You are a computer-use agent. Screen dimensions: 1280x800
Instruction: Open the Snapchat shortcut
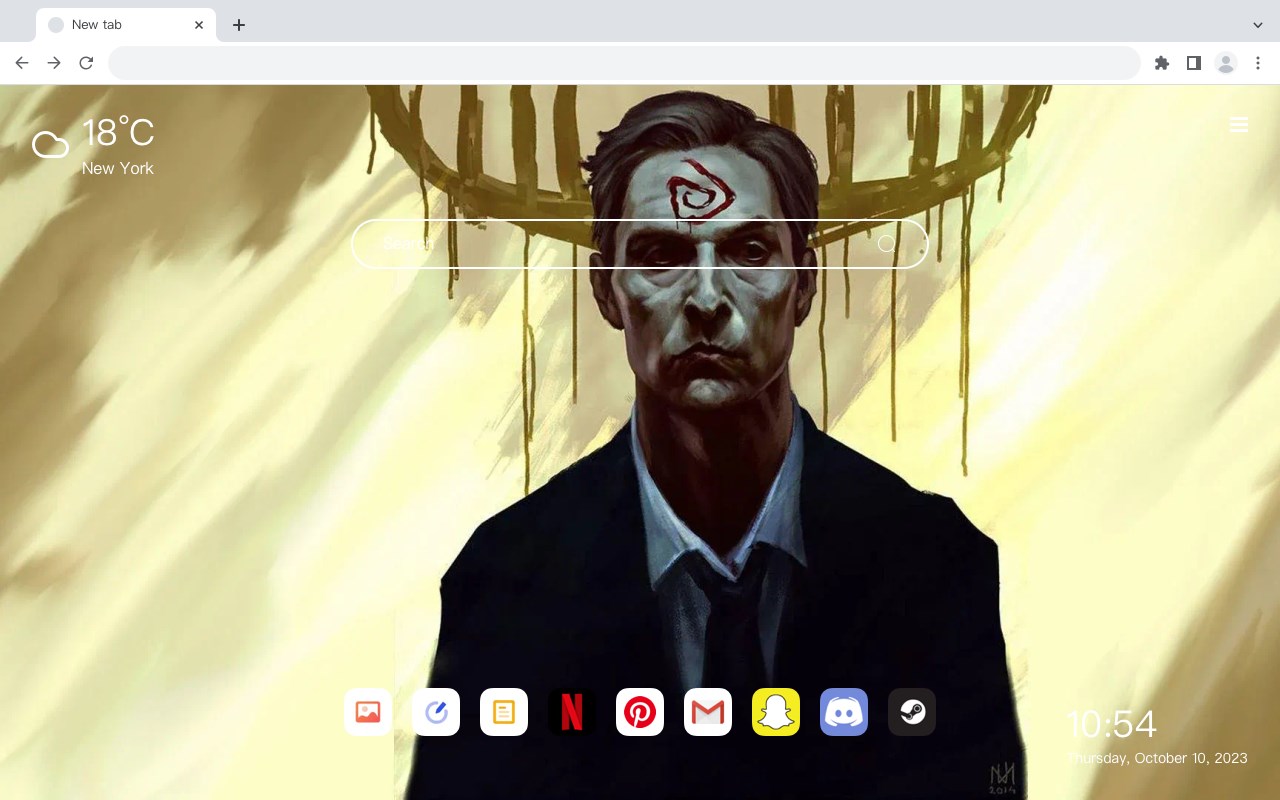pyautogui.click(x=776, y=712)
